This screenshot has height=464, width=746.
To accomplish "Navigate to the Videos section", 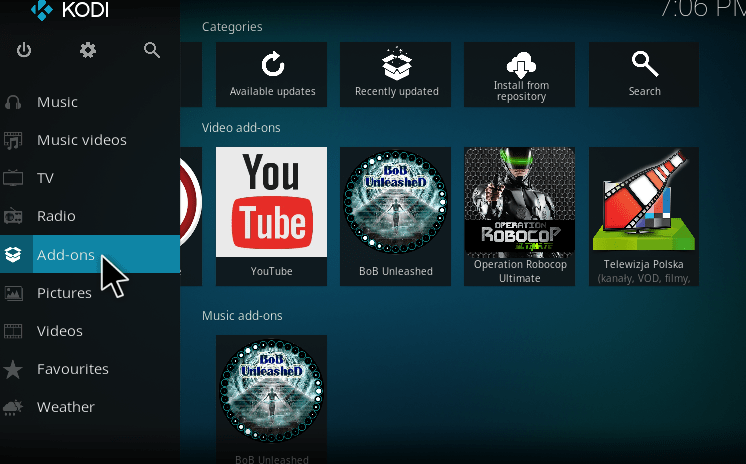I will click(59, 331).
